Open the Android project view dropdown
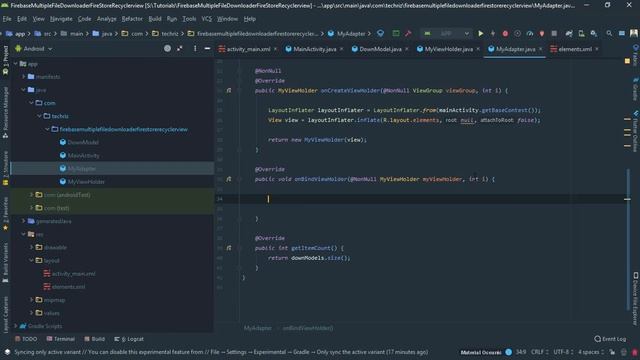Image resolution: width=640 pixels, height=360 pixels. click(x=34, y=49)
